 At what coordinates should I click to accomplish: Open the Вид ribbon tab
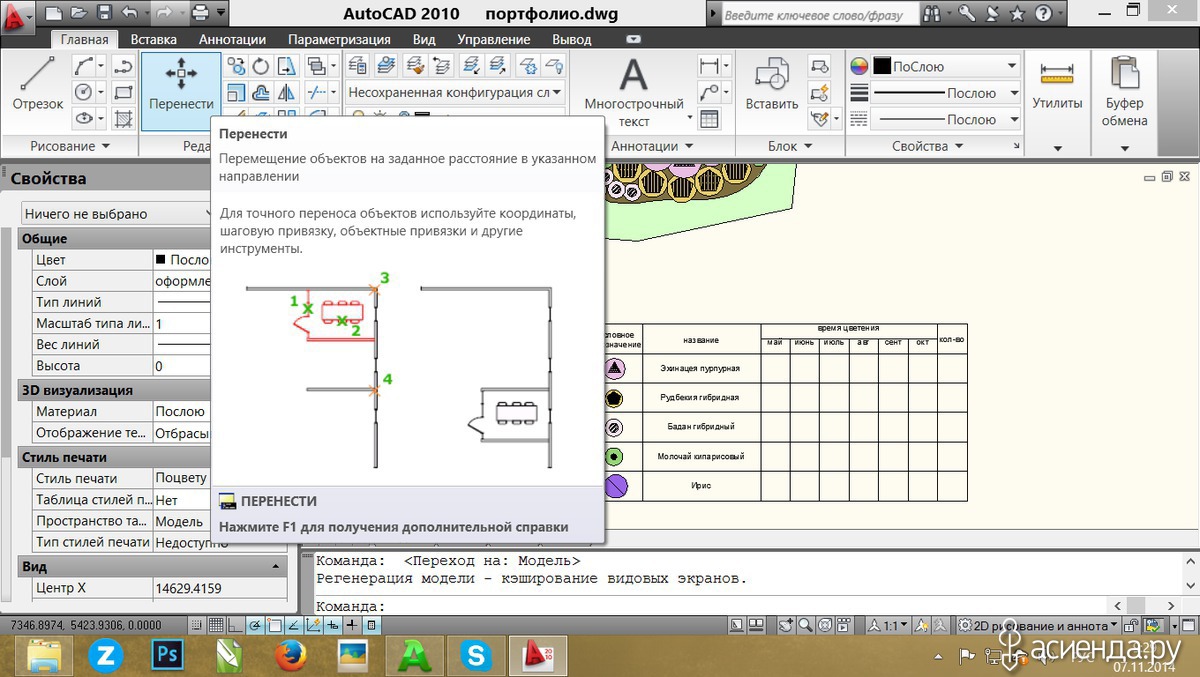(424, 39)
